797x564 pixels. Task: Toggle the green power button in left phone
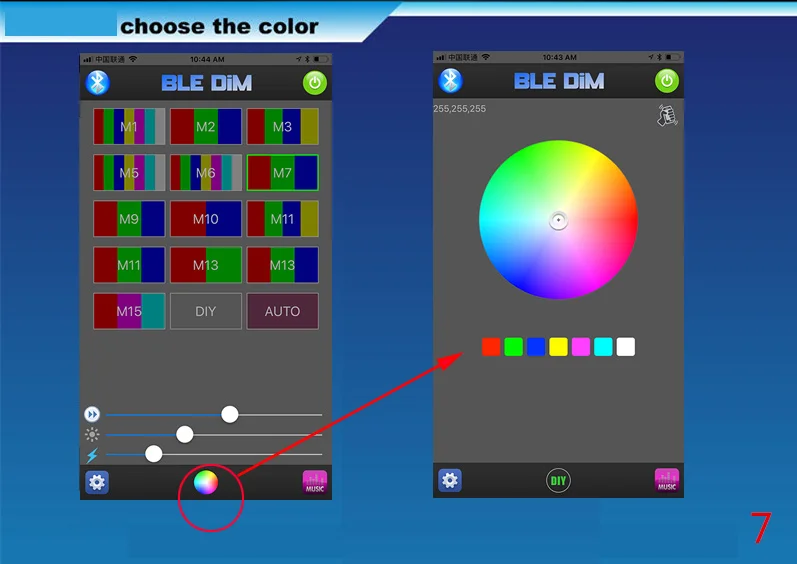pos(315,83)
